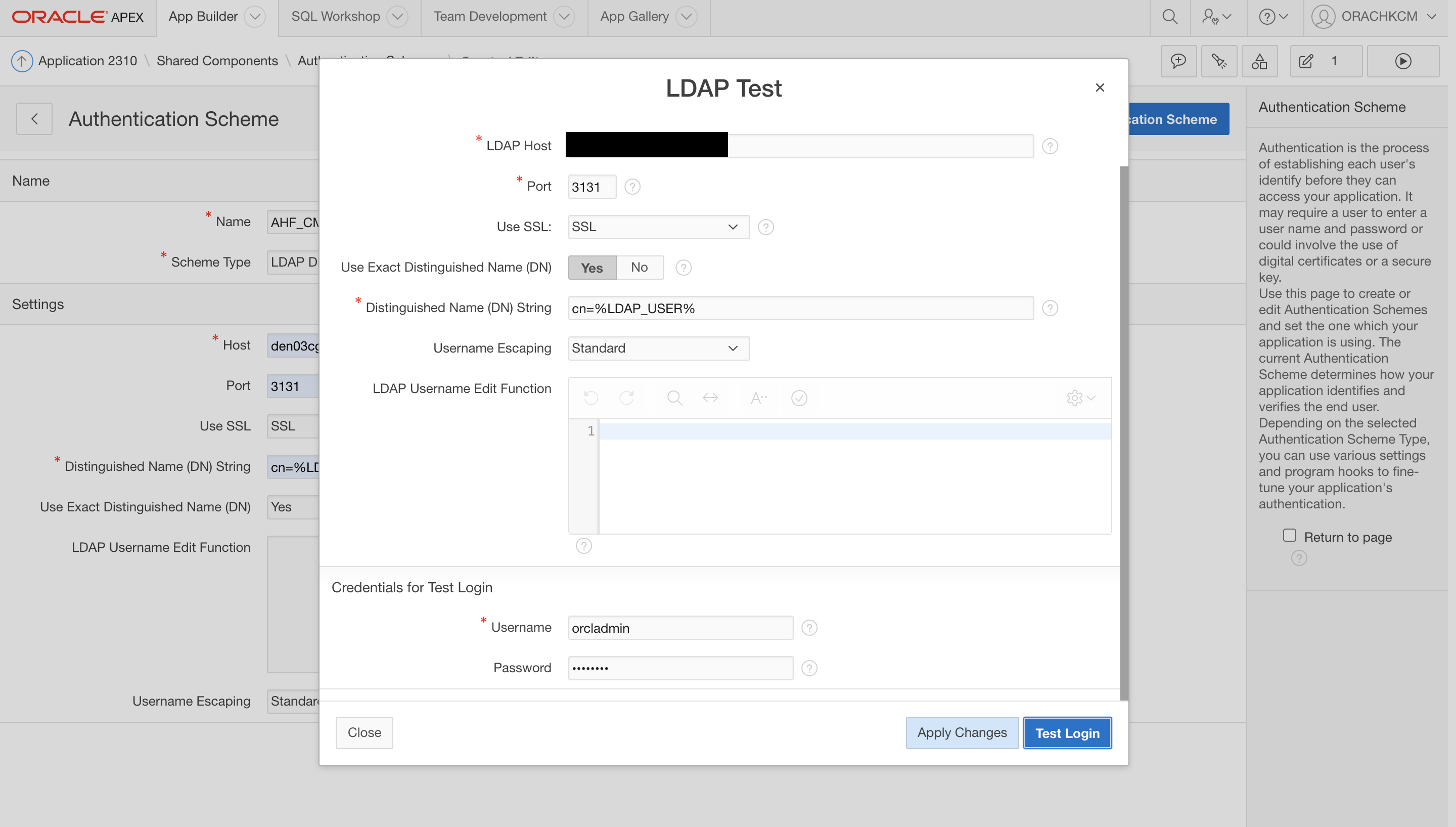Screen dimensions: 1456x827
Task: Open the Username Escaping dropdown
Action: 658,348
